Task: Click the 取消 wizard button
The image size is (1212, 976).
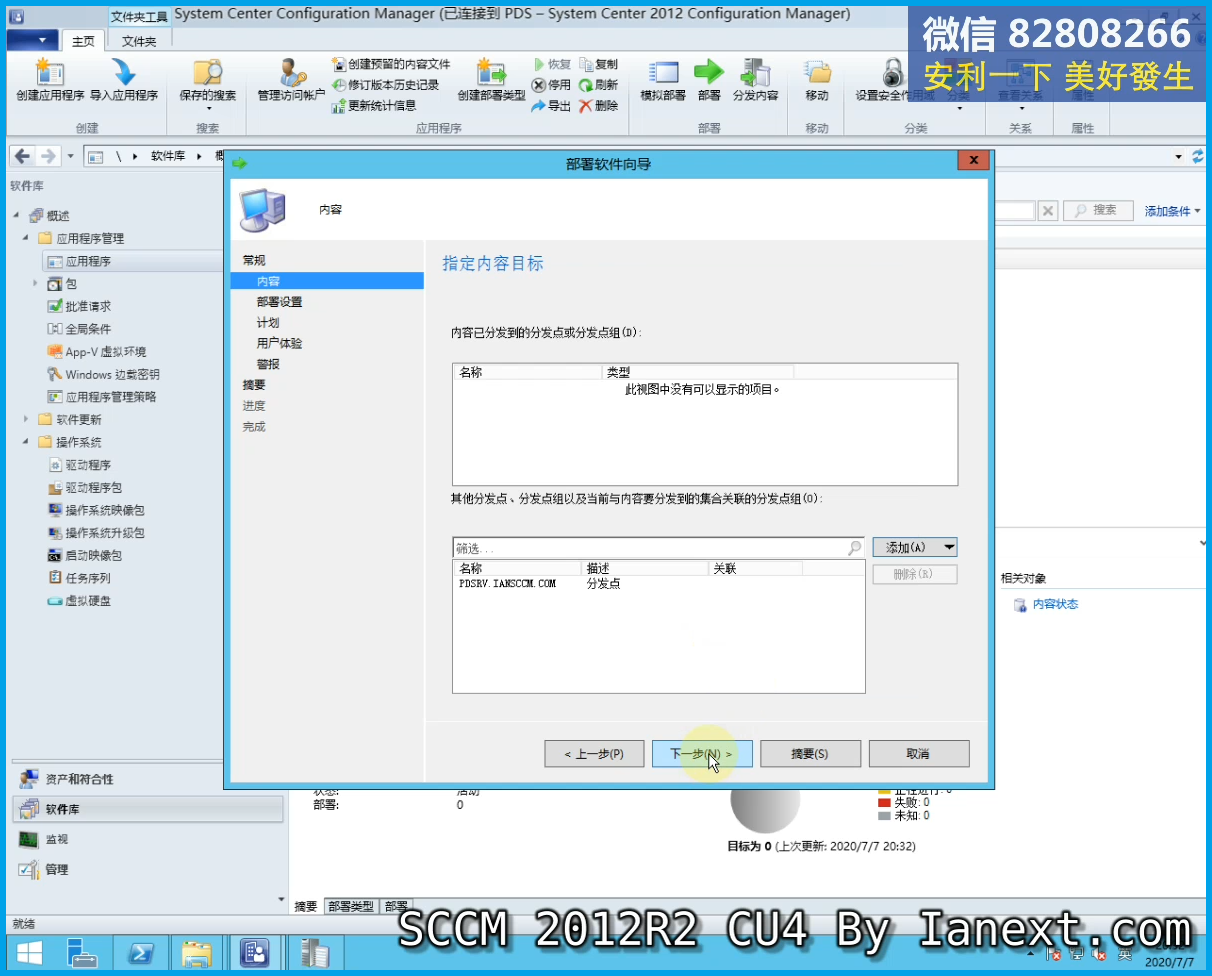Action: (x=918, y=753)
